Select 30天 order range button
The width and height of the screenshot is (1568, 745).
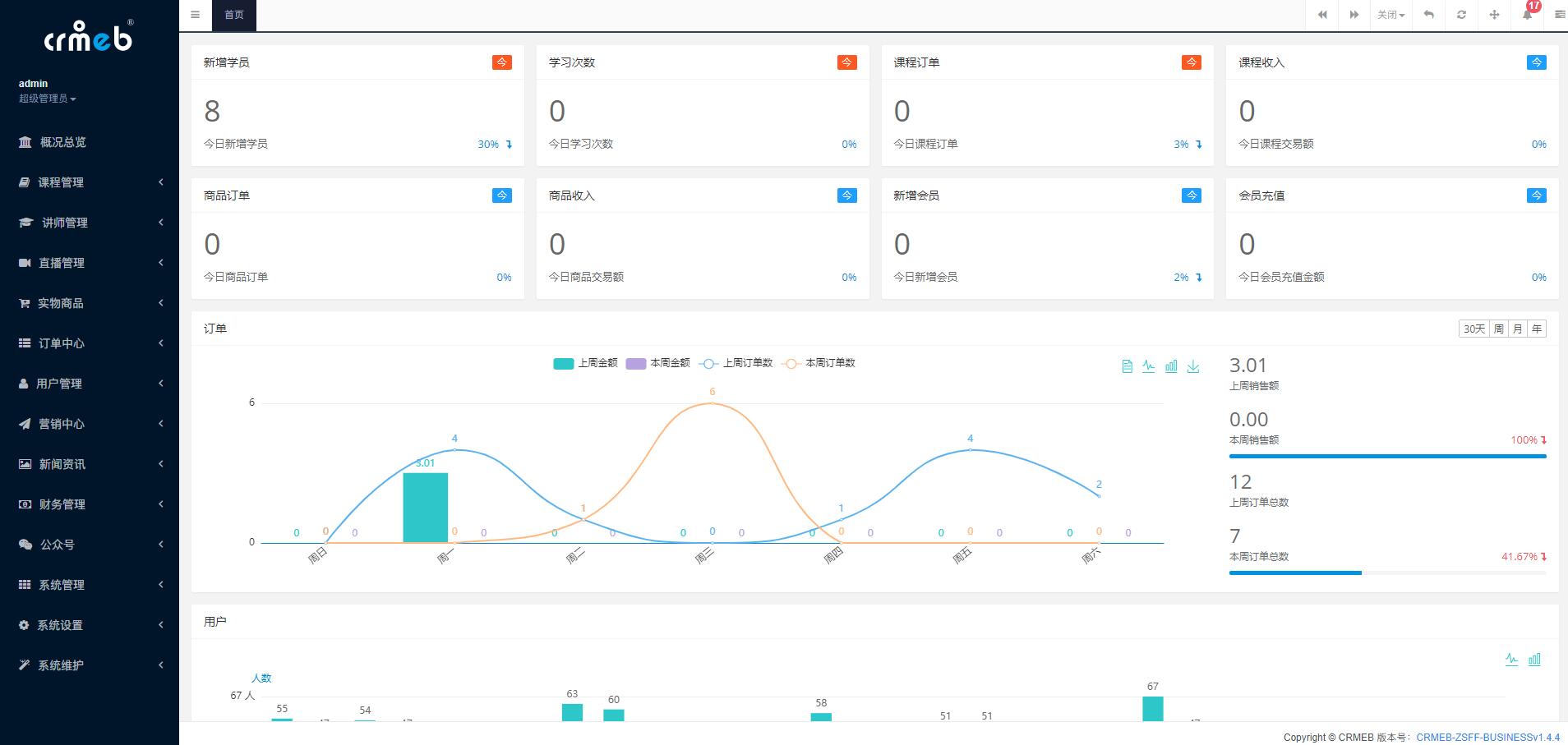[x=1473, y=329]
